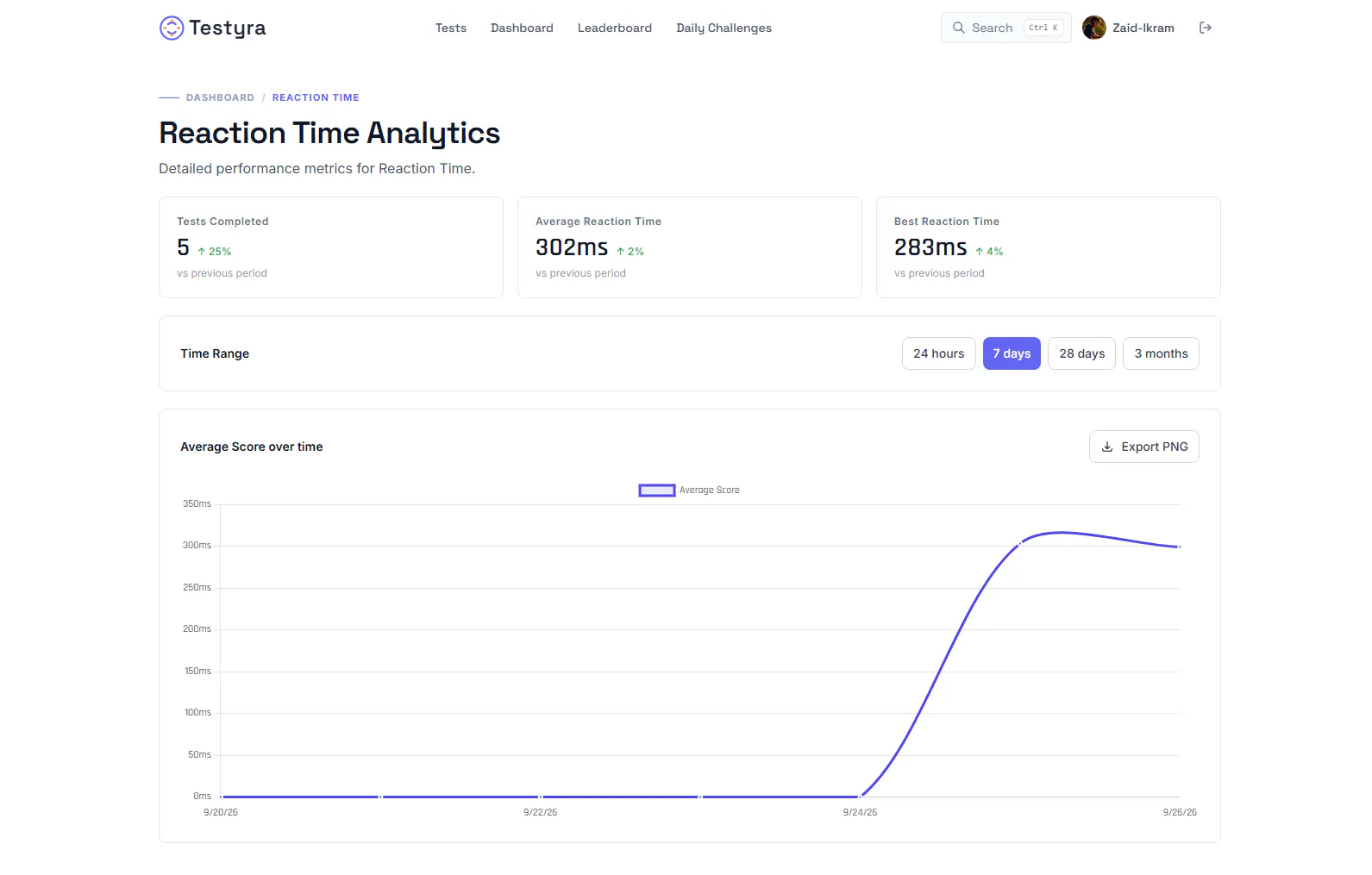This screenshot has width=1372, height=875.
Task: Focus the Search input field
Action: pos(1006,28)
